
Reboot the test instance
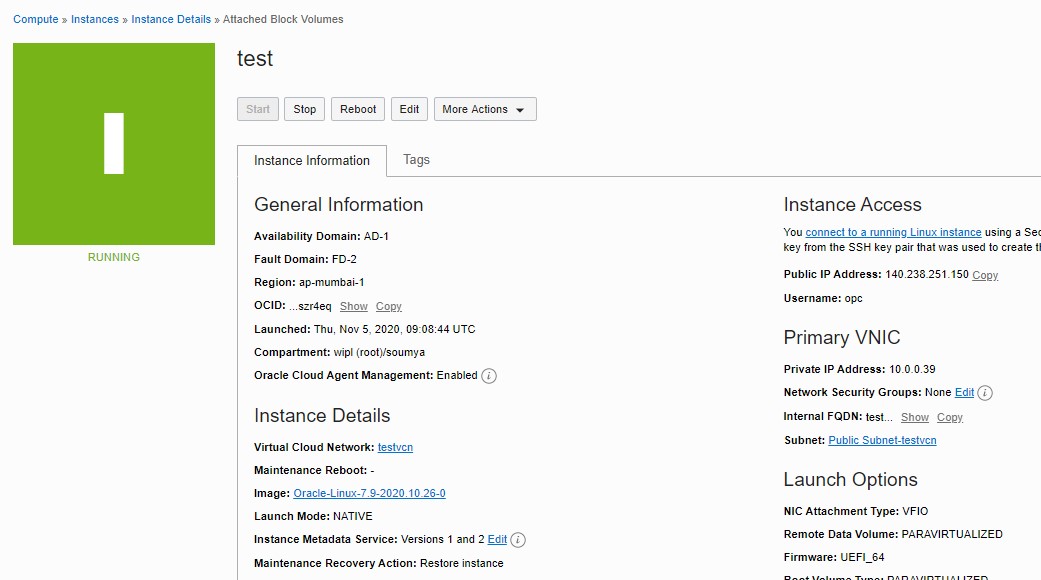357,109
